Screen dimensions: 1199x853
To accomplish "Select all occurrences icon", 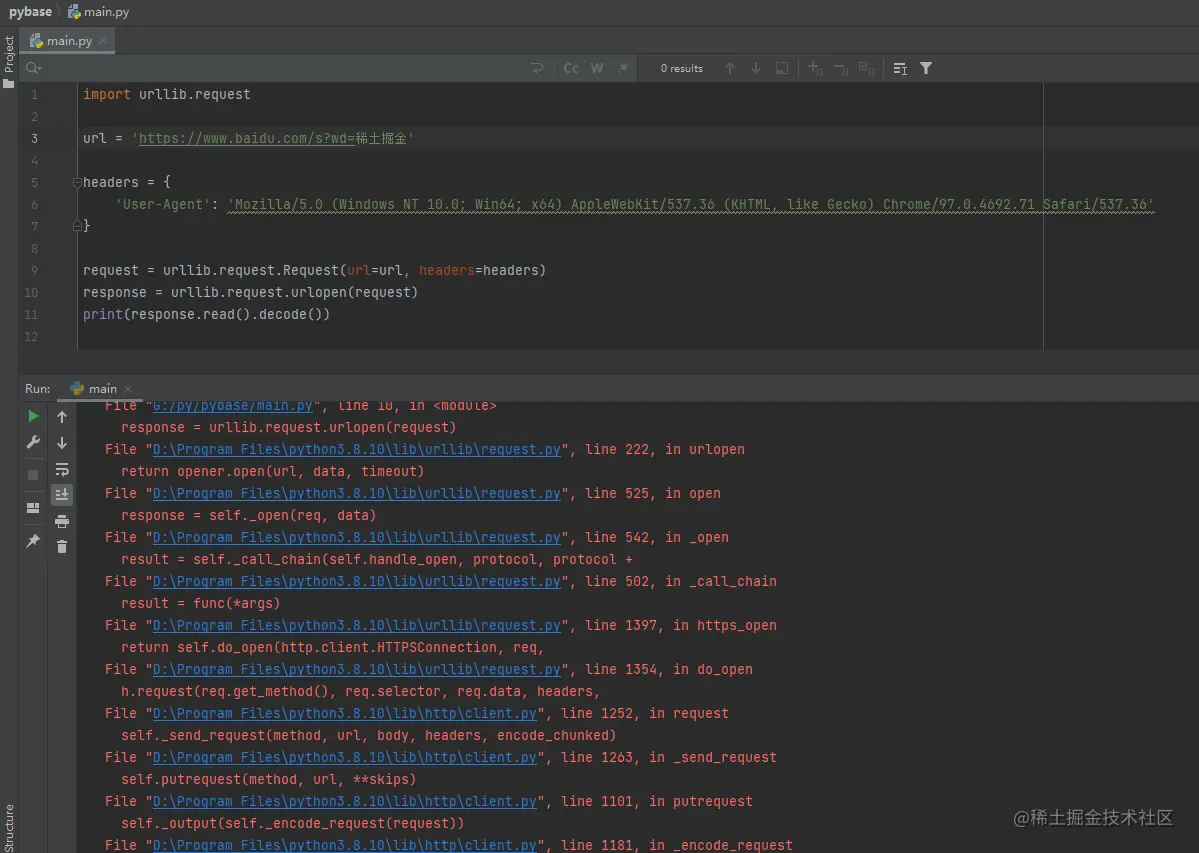I will 866,68.
